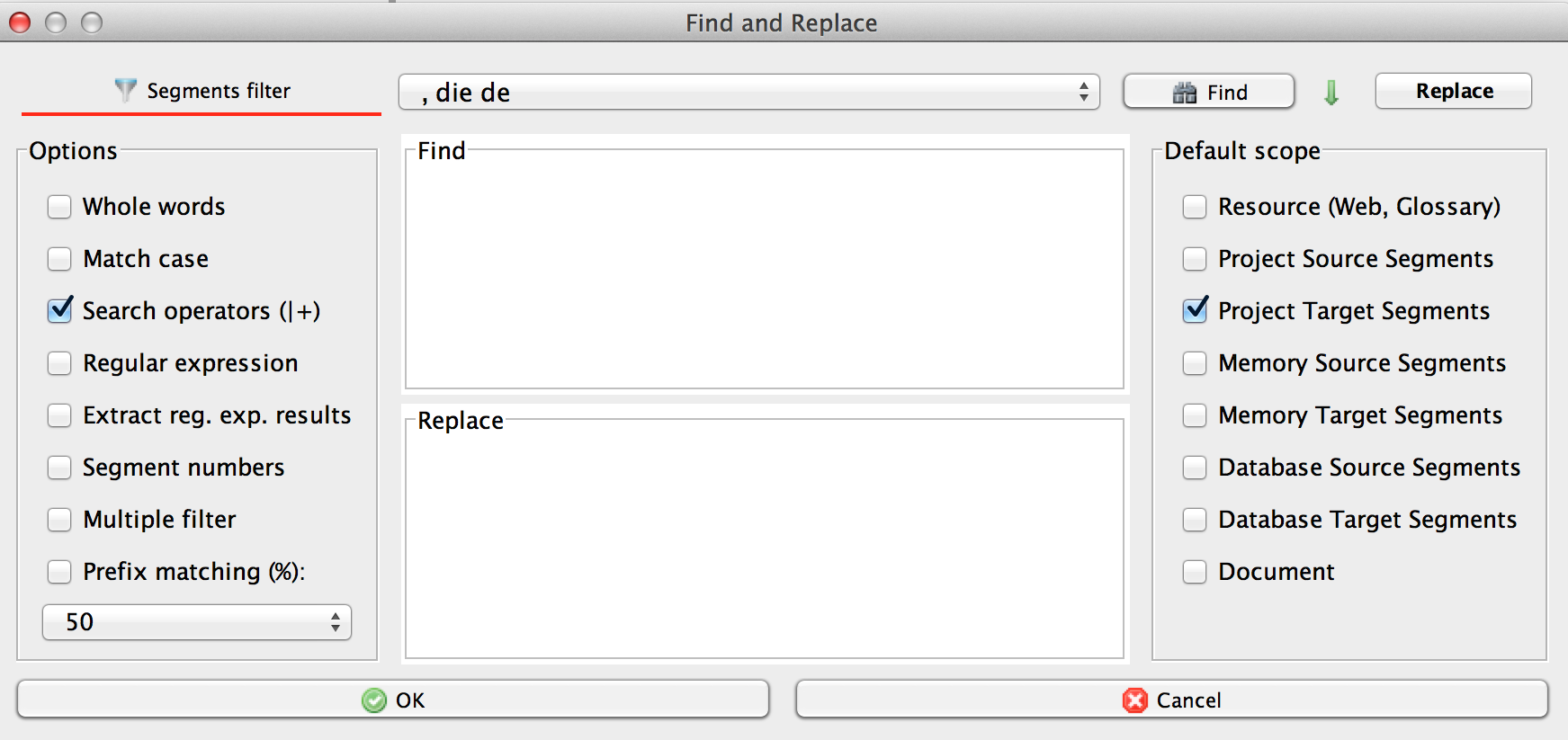The image size is (1568, 740).
Task: Click the Cancel button
Action: (x=1171, y=700)
